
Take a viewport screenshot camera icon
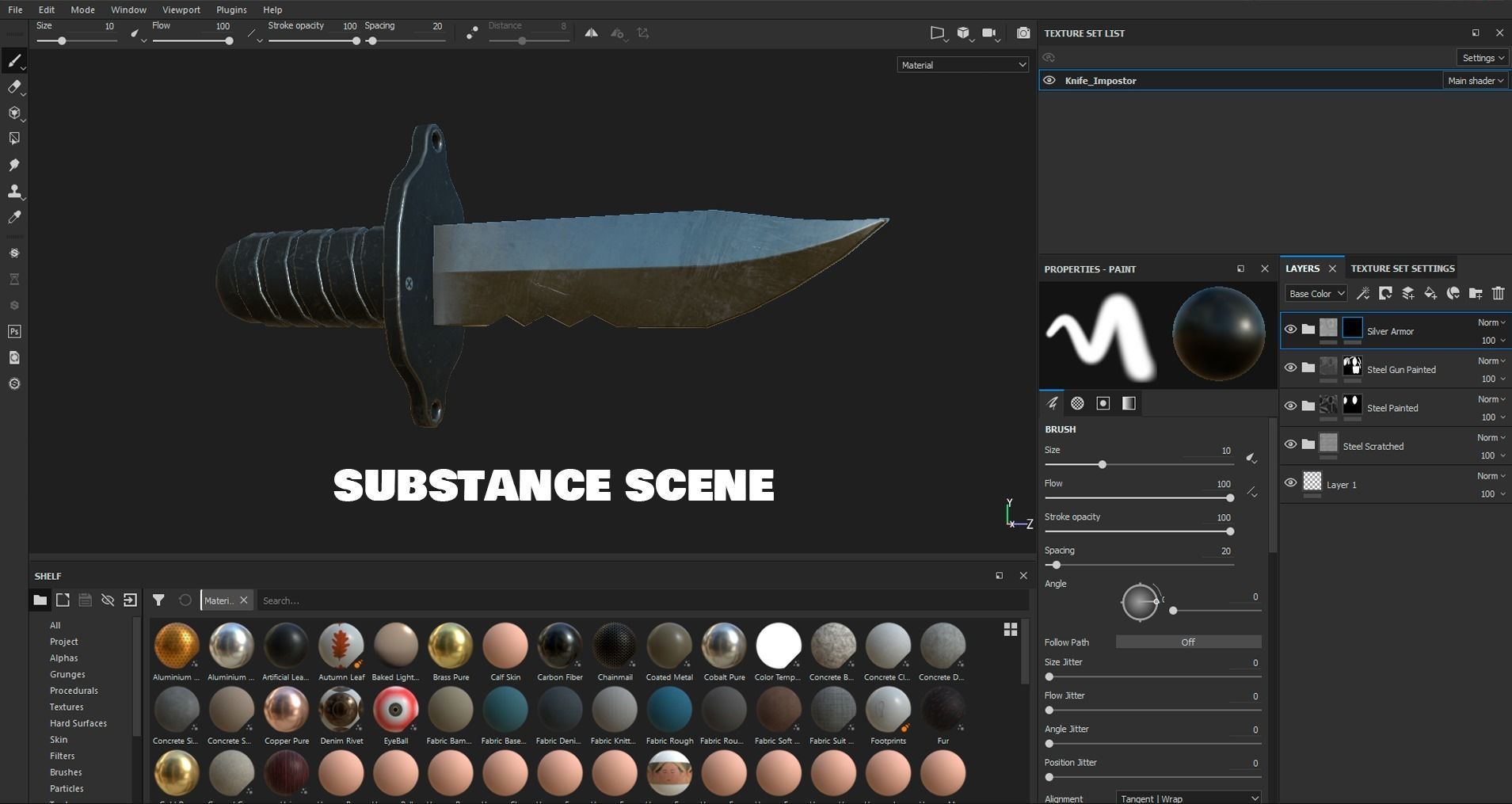tap(1023, 33)
